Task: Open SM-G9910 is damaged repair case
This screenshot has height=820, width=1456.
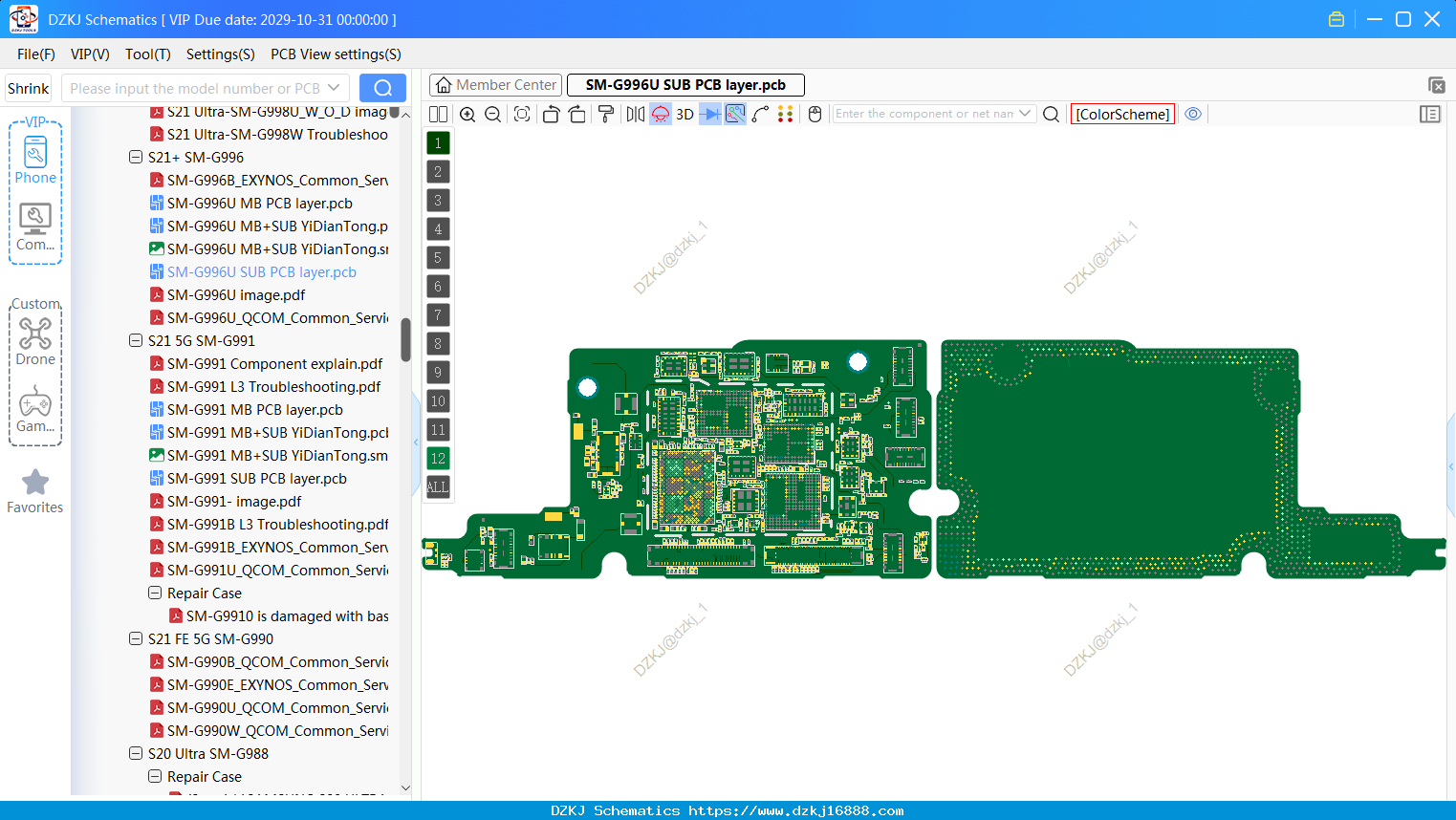Action: (x=287, y=615)
